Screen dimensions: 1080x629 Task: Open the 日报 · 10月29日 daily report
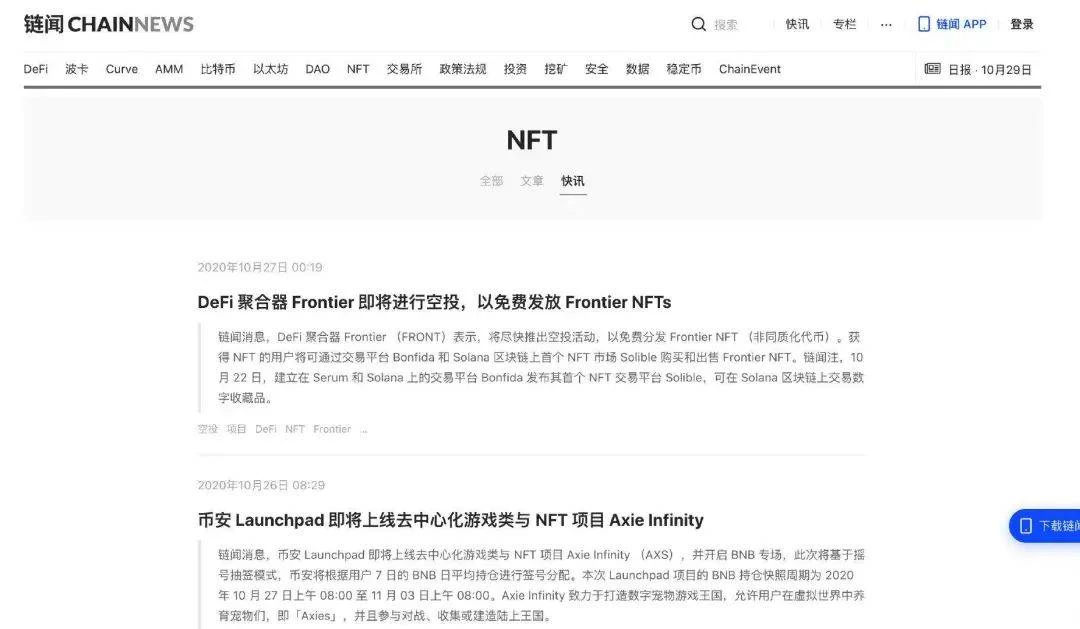978,70
